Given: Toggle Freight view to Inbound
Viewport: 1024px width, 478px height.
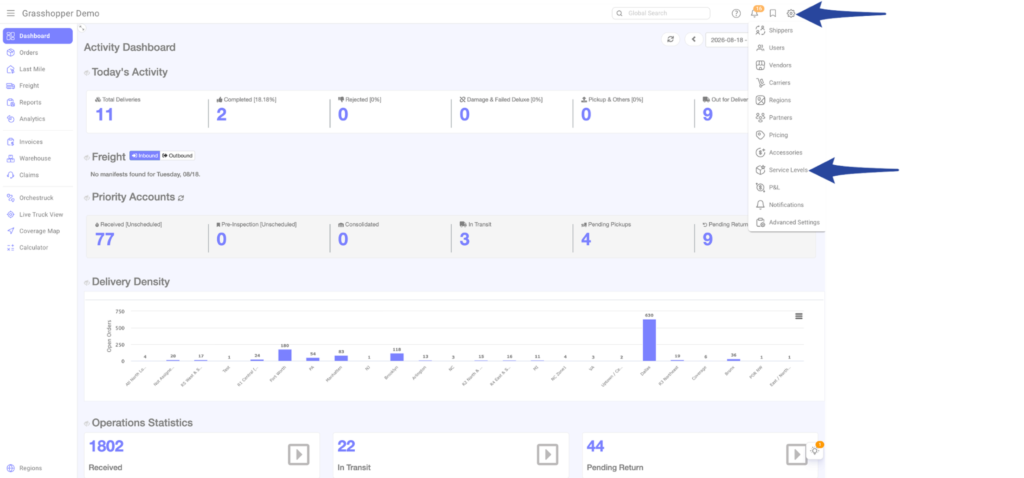Looking at the screenshot, I should [x=144, y=156].
